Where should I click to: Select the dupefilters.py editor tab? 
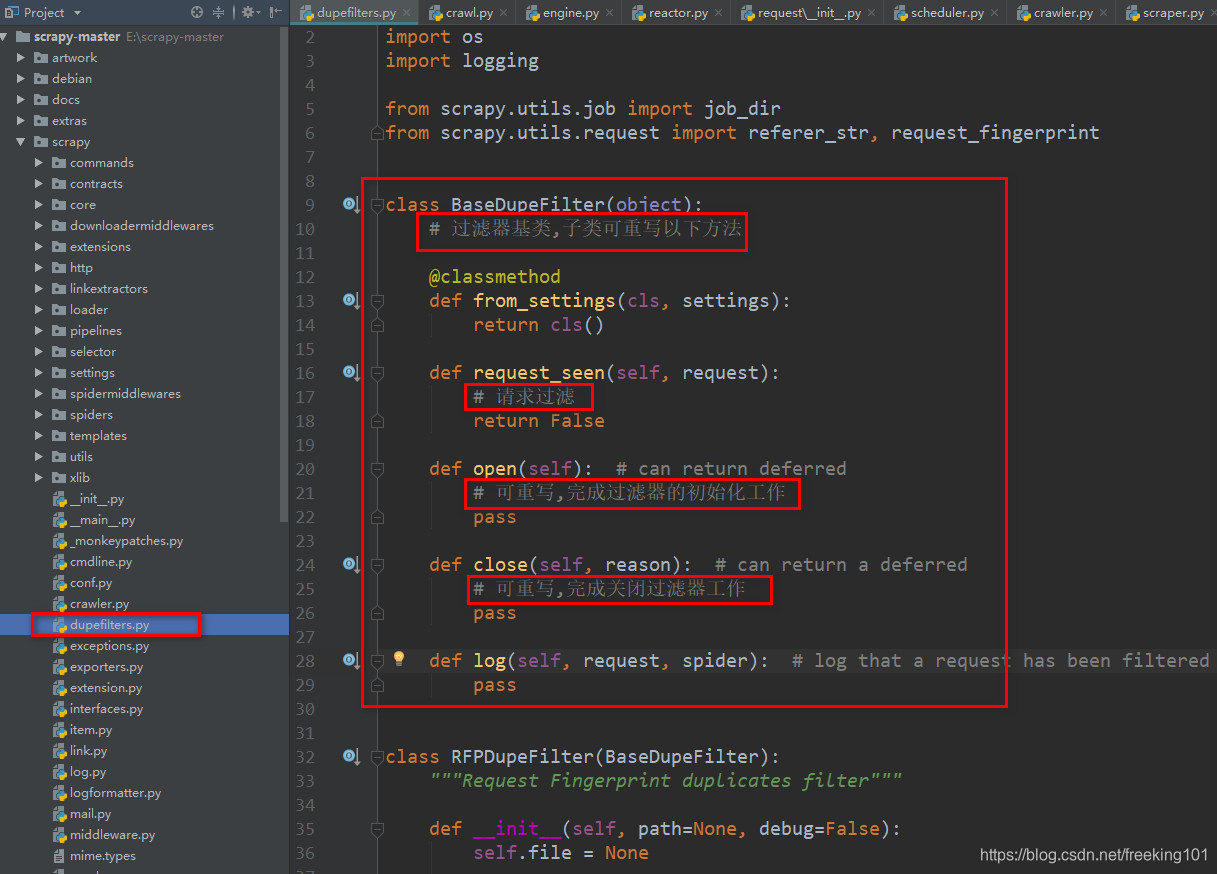(356, 13)
